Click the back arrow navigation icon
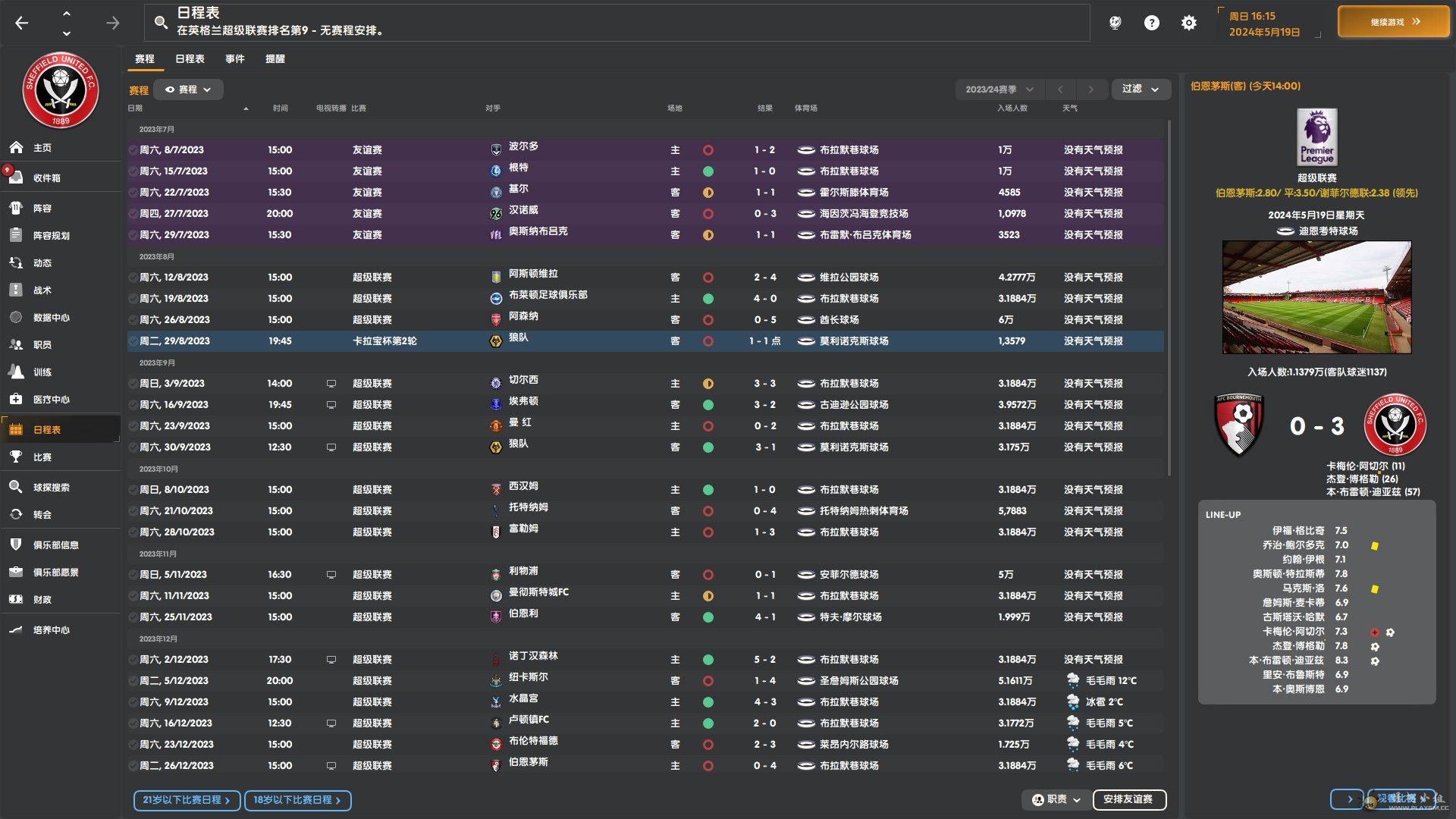Image resolution: width=1456 pixels, height=819 pixels. coord(22,23)
